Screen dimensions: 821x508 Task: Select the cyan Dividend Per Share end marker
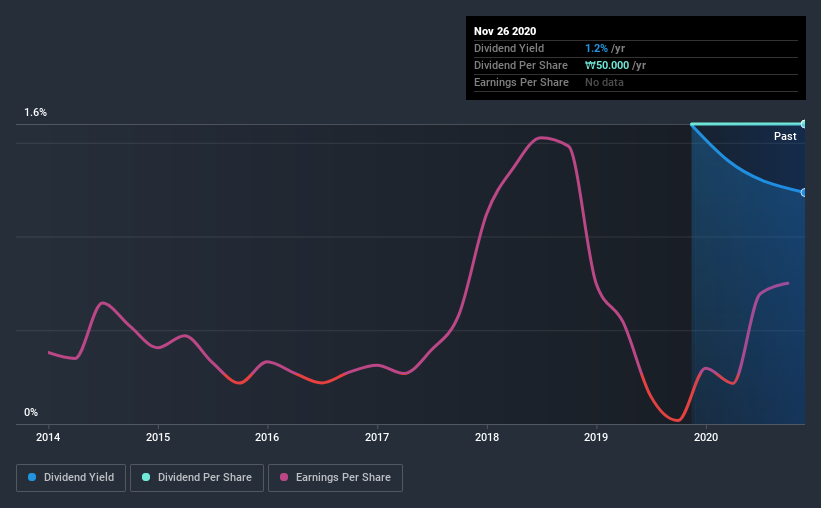click(x=803, y=124)
